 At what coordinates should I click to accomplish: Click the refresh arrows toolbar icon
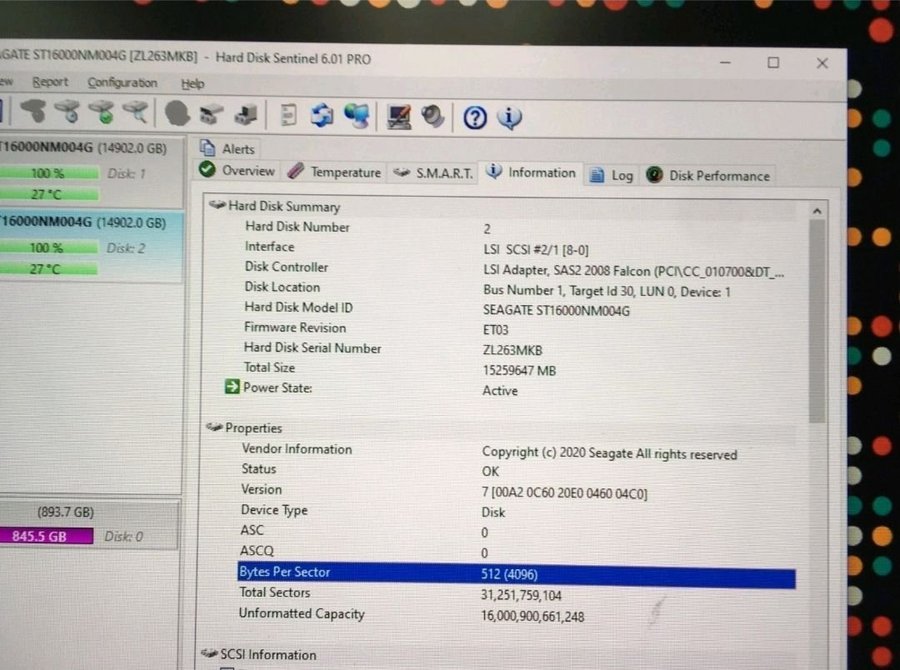click(321, 116)
